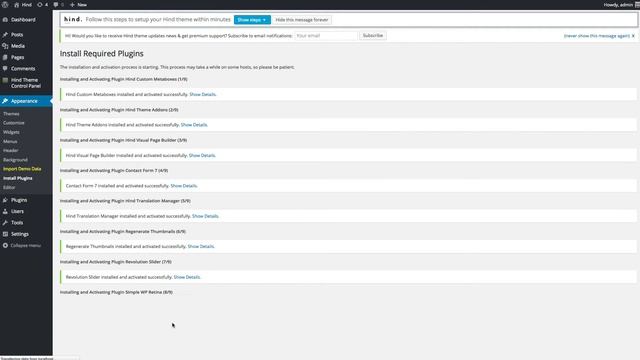The image size is (640, 360).
Task: Open the Themes submenu item
Action: [x=11, y=114]
